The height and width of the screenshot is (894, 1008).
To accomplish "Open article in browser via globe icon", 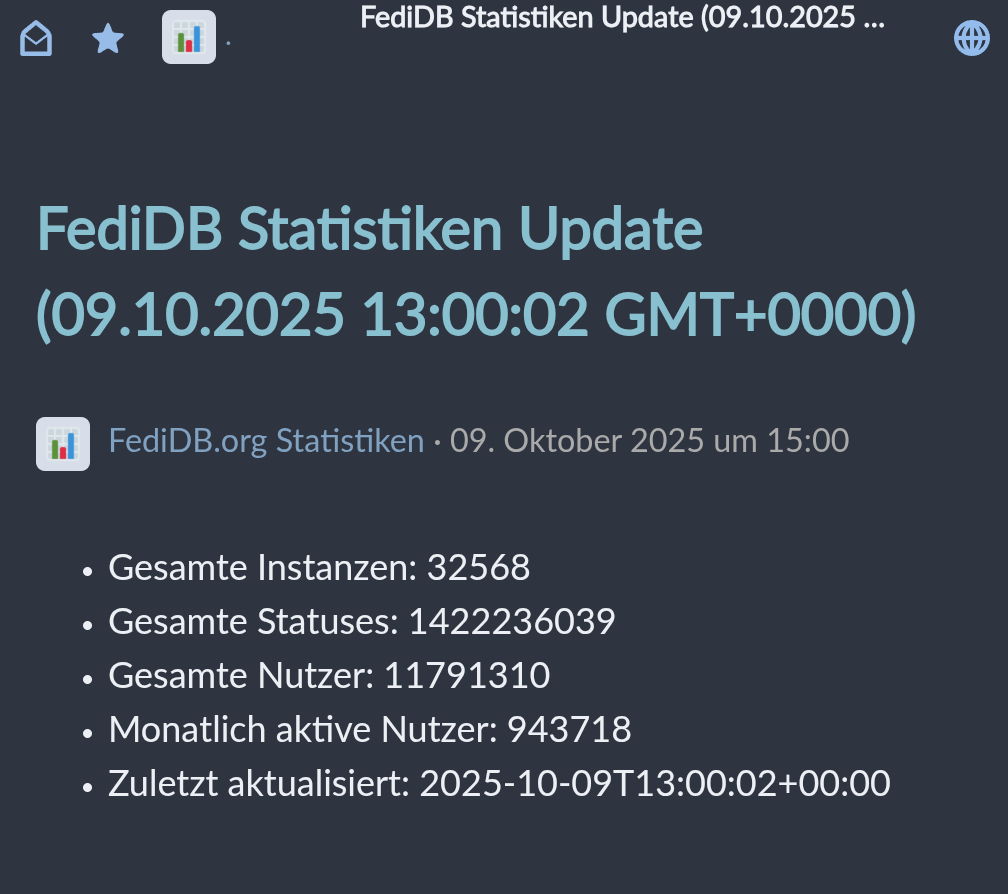I will [971, 39].
